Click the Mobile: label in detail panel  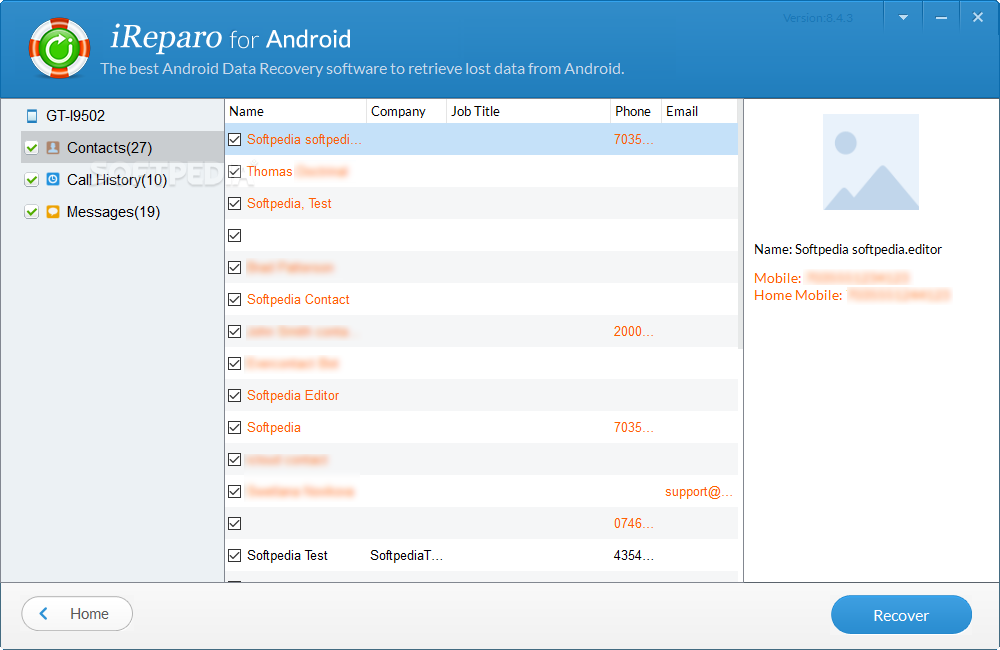(x=777, y=278)
